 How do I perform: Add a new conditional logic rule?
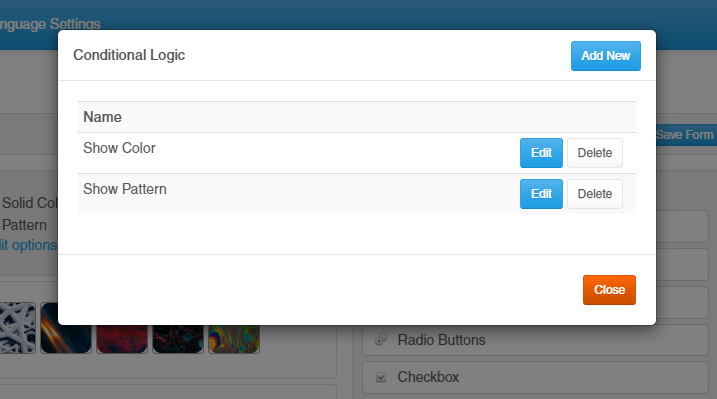pos(605,56)
